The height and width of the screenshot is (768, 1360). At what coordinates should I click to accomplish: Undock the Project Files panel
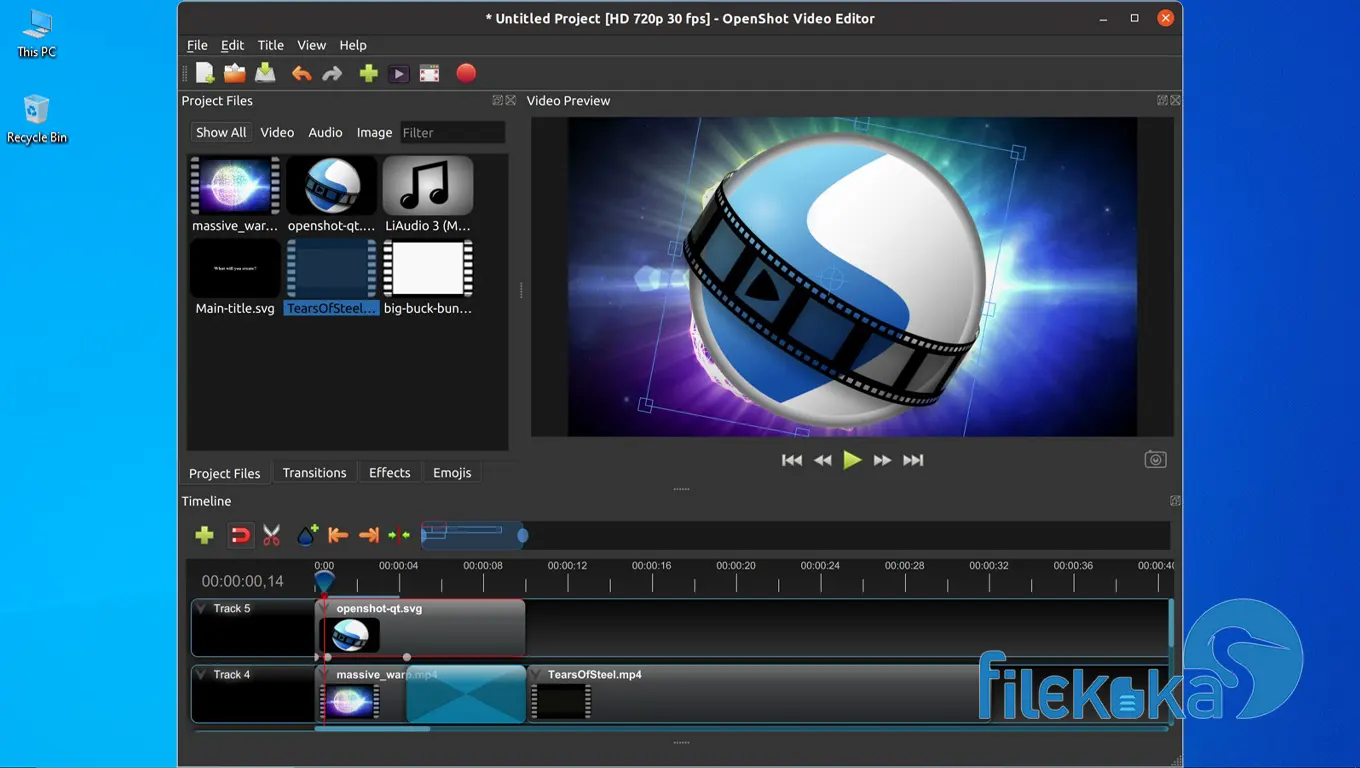(498, 100)
